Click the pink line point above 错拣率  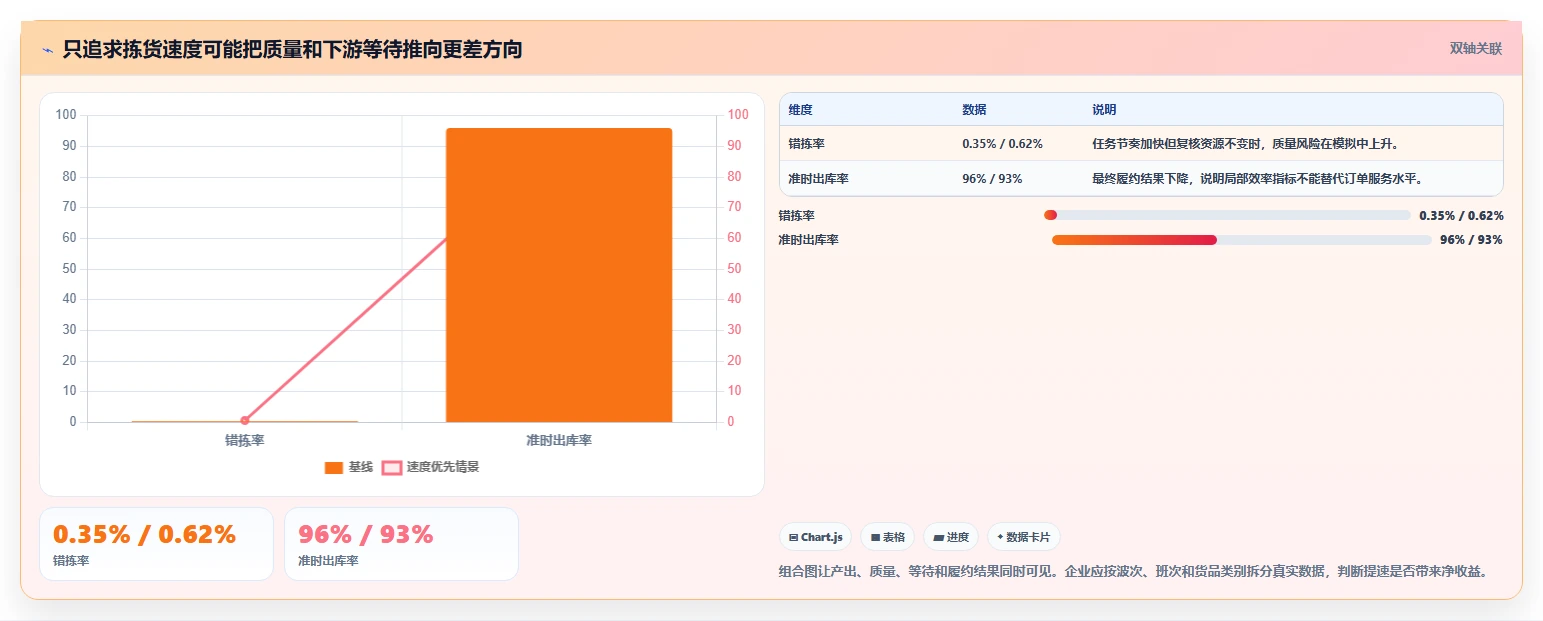(x=245, y=420)
